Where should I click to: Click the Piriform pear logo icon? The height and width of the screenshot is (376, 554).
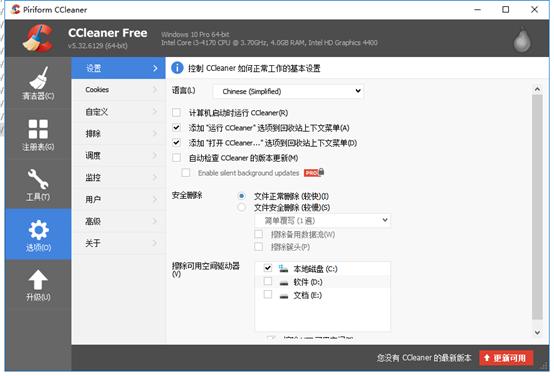(522, 39)
